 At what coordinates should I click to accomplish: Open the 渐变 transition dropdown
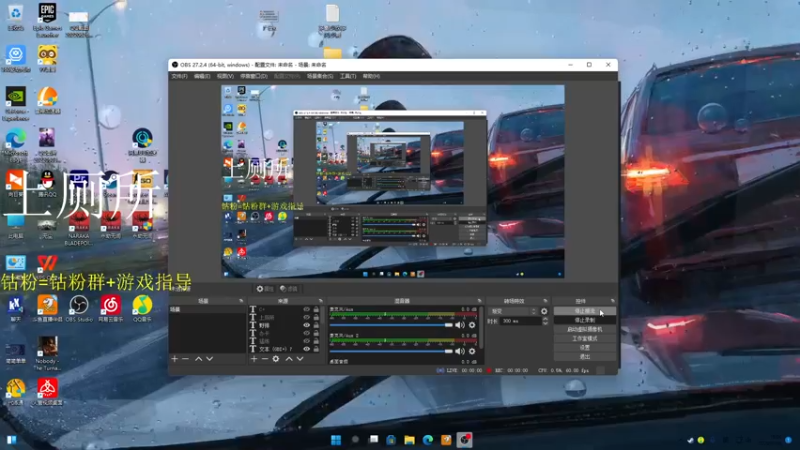click(513, 311)
